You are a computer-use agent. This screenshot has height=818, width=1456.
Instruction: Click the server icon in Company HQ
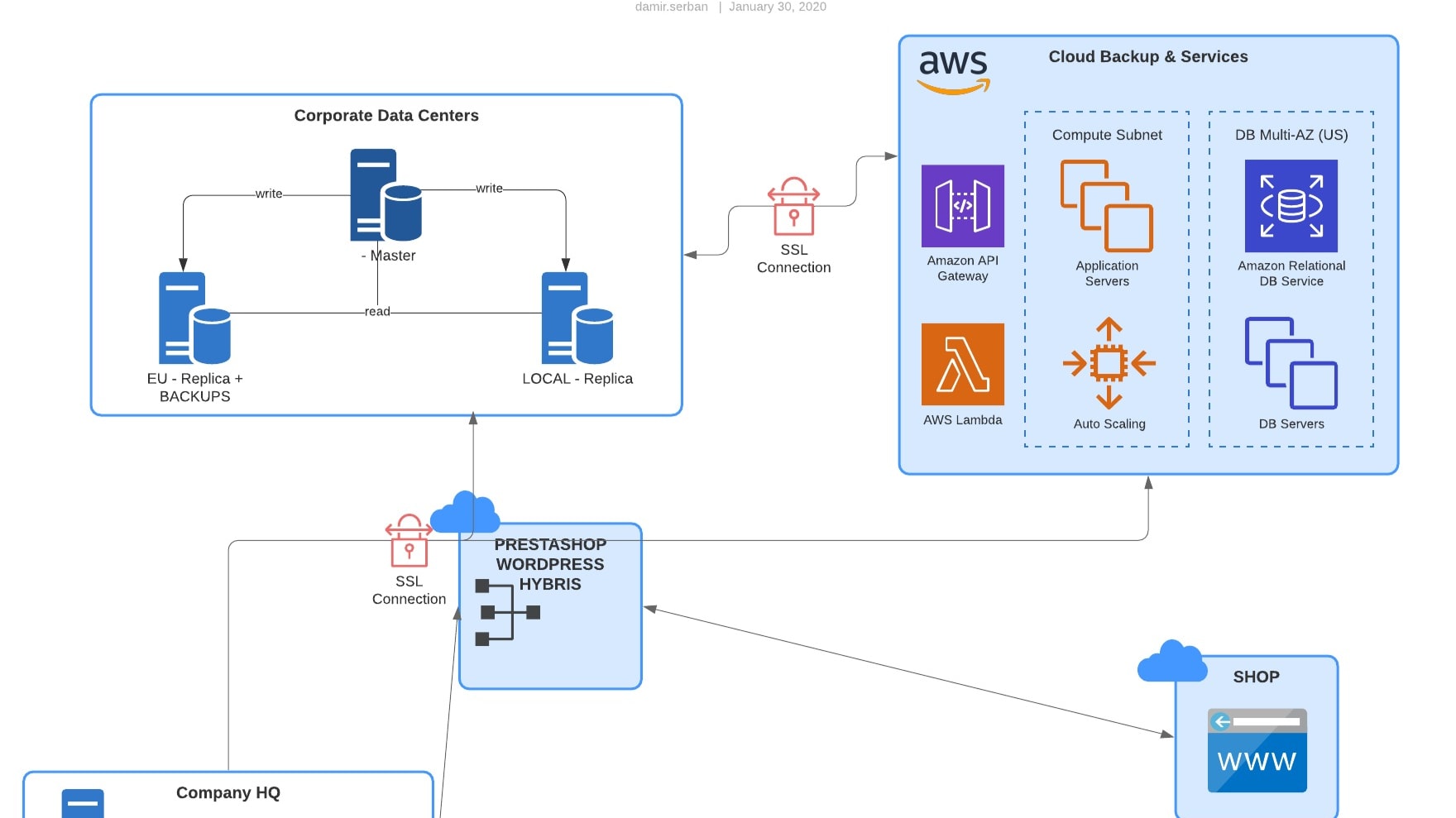[x=83, y=804]
